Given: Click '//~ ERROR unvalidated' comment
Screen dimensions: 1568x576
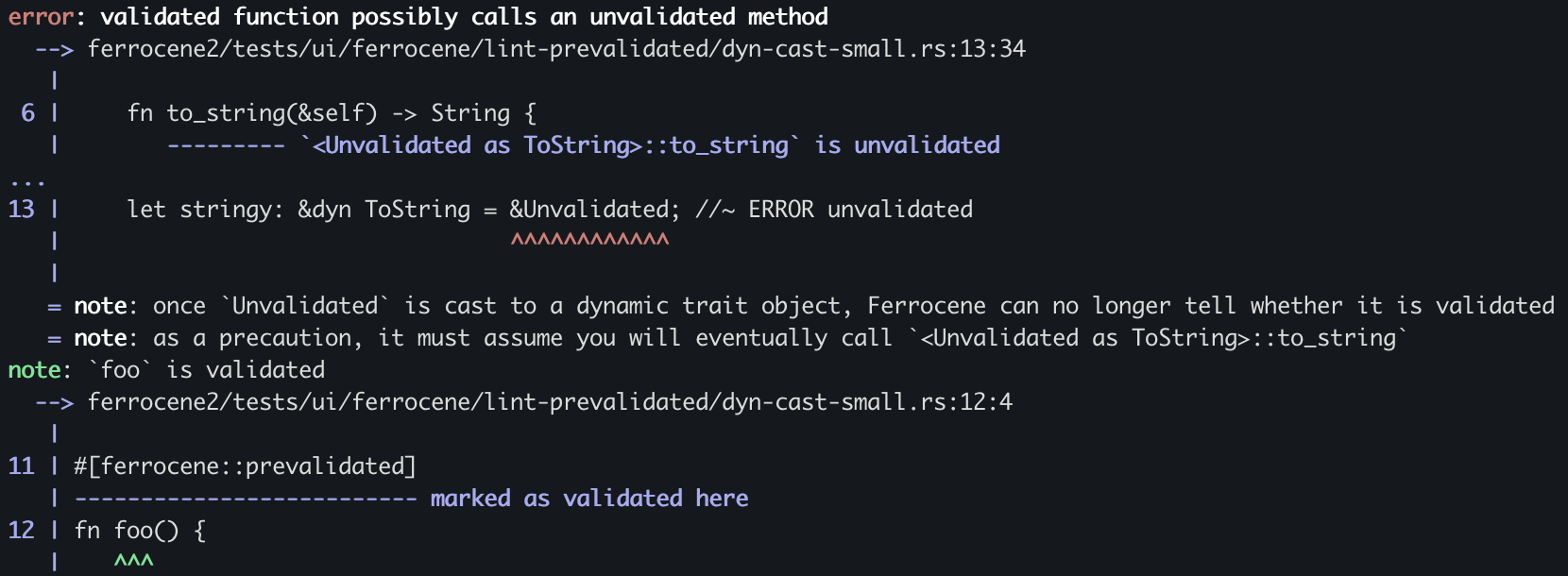Looking at the screenshot, I should coord(834,209).
